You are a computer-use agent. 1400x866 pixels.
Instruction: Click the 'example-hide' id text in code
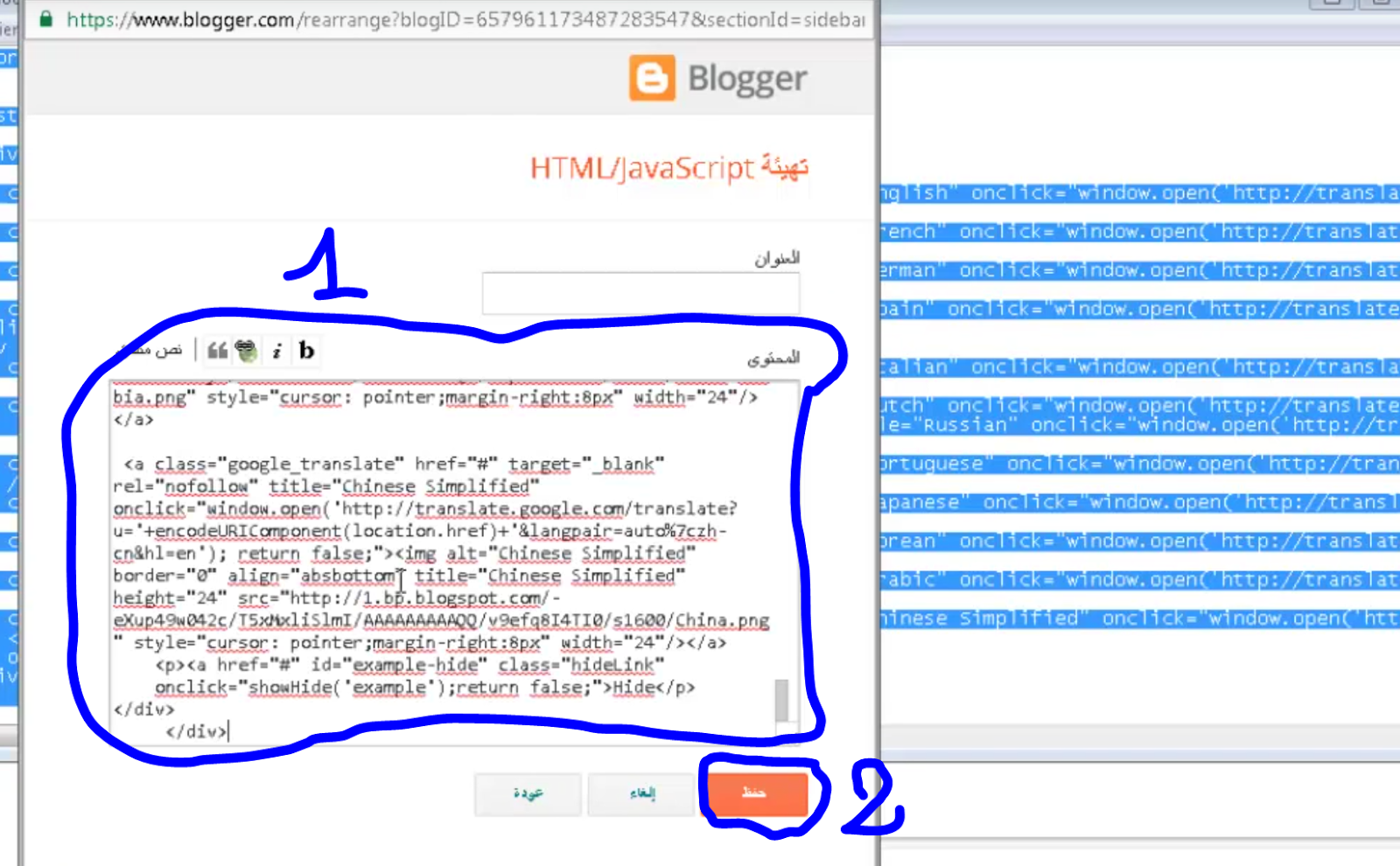point(414,665)
